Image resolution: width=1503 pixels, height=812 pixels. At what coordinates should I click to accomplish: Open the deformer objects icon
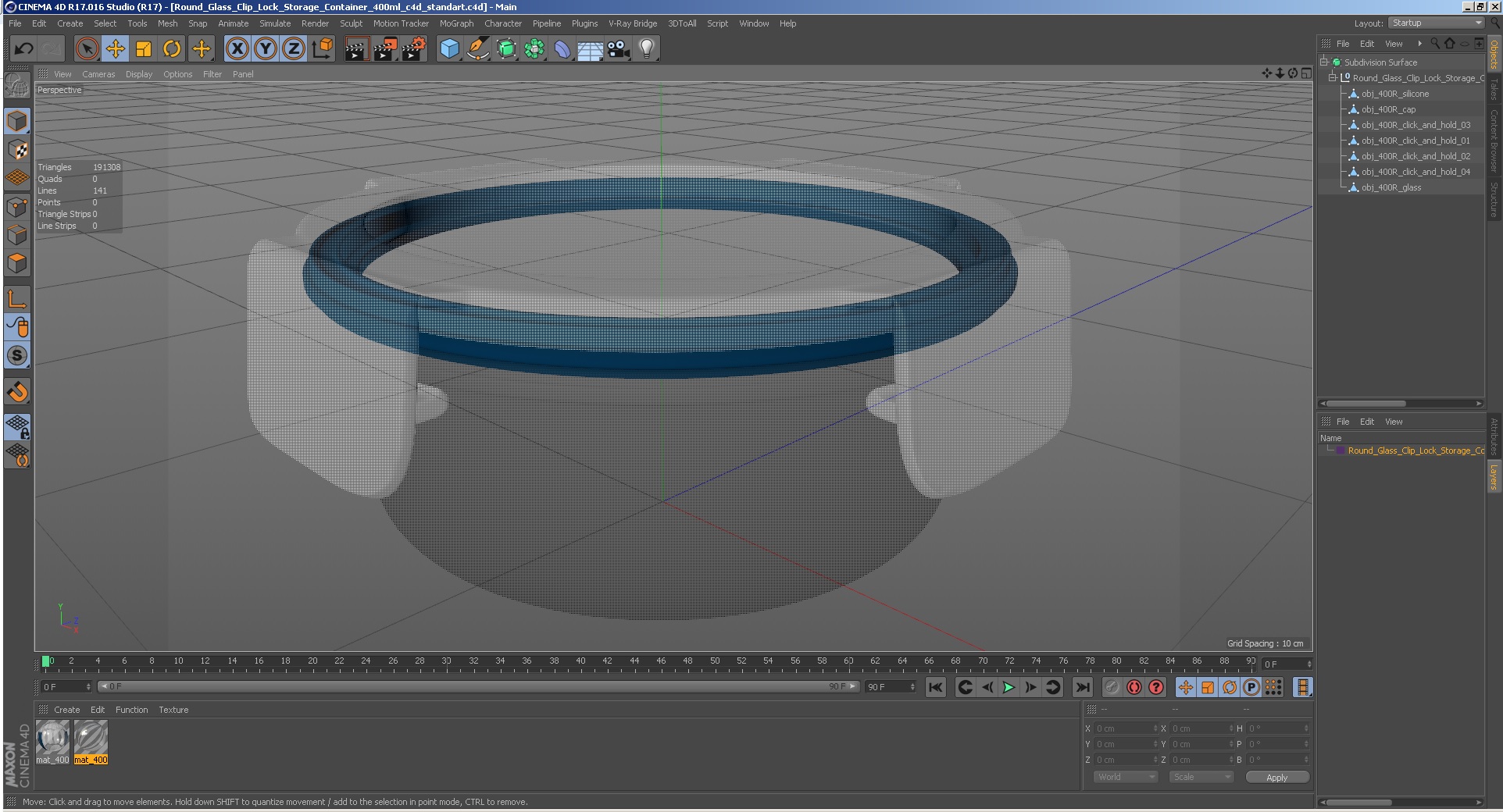point(562,49)
